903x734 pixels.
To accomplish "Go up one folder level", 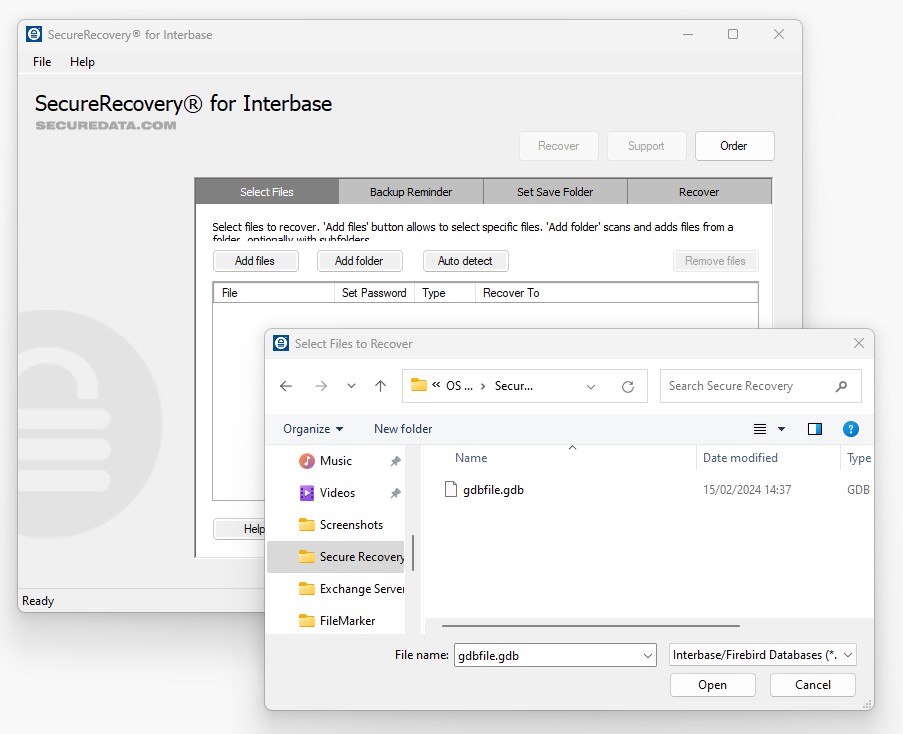I will [380, 386].
